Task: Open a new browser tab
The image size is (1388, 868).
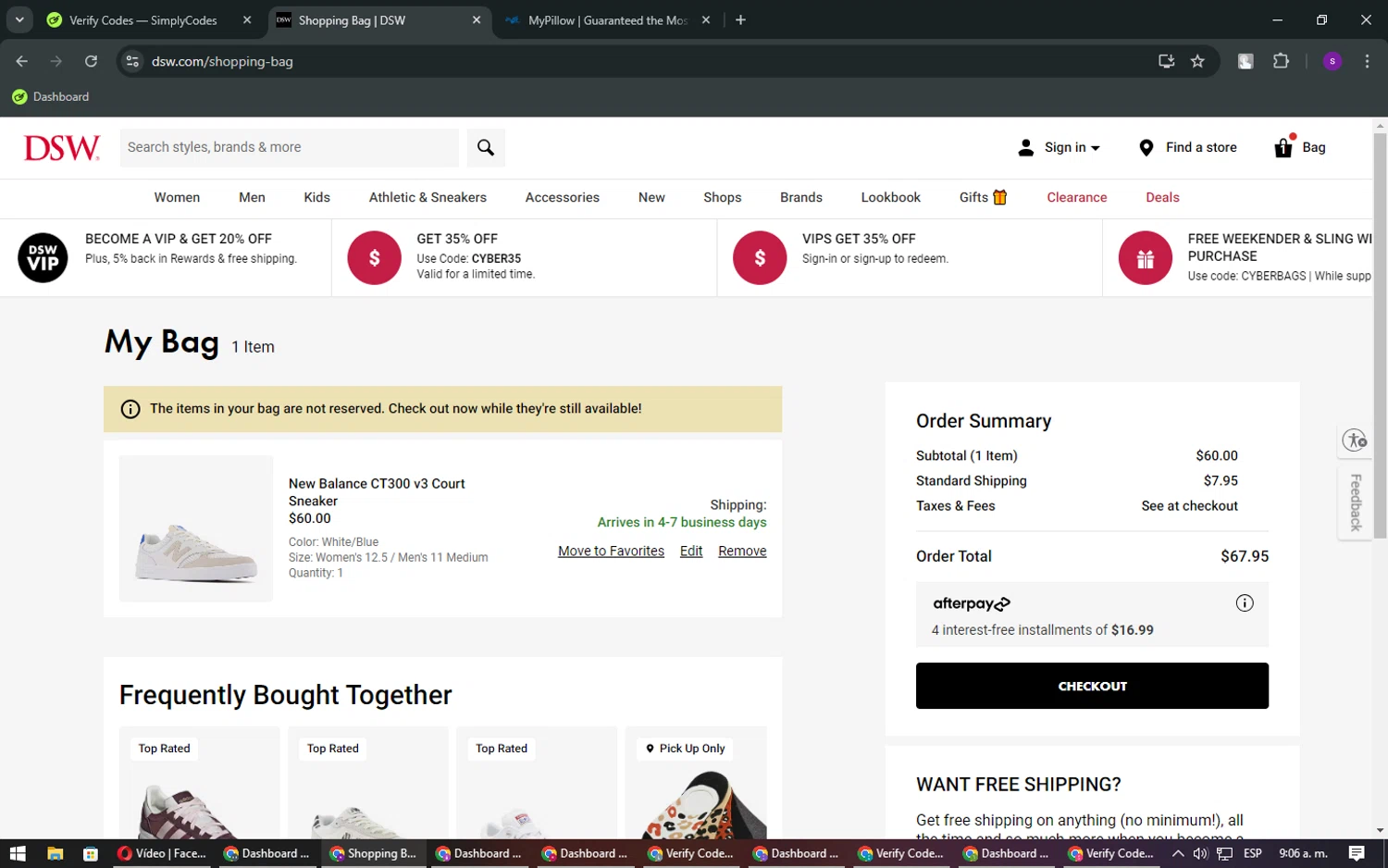Action: (740, 20)
